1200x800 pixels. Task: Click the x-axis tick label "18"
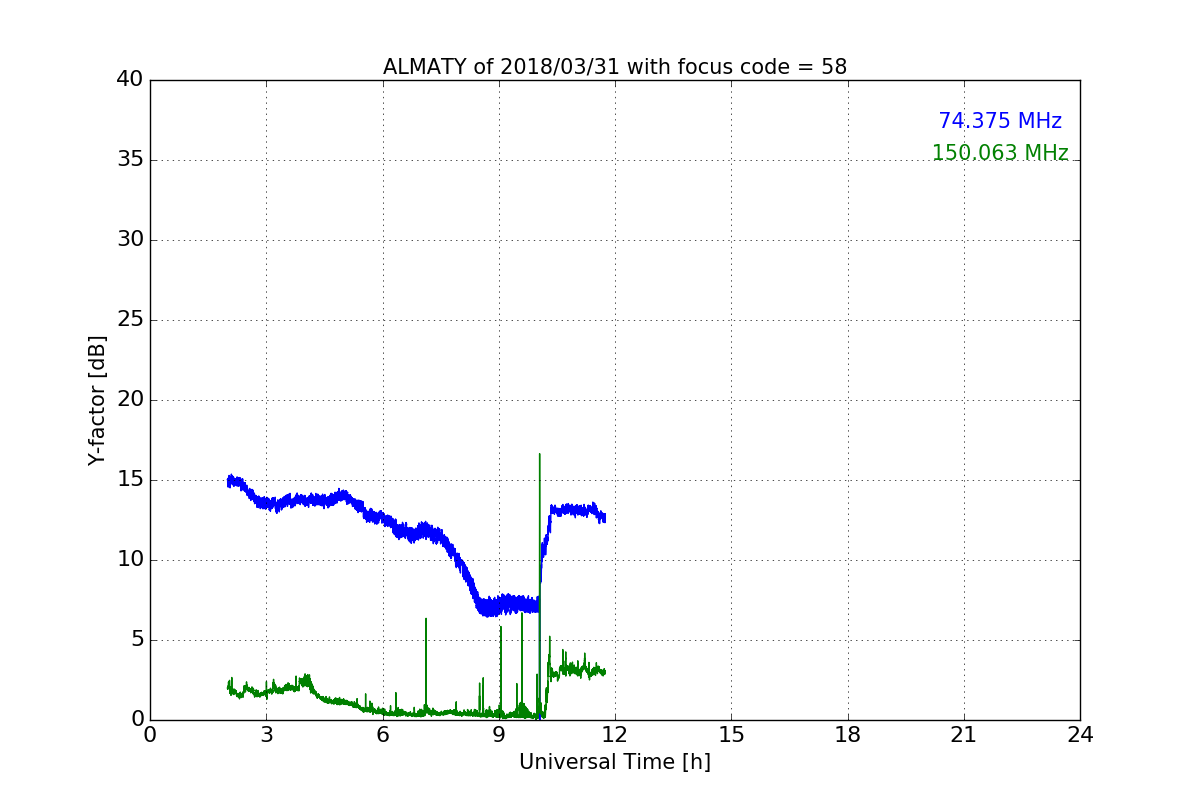(848, 735)
